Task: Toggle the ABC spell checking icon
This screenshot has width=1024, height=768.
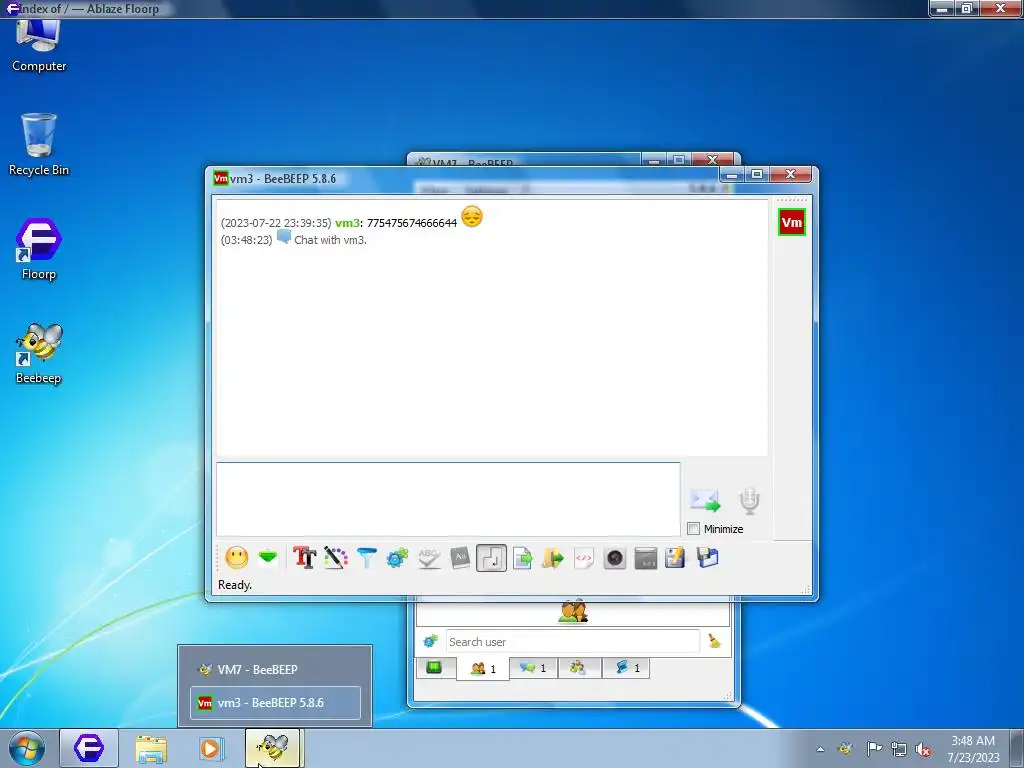Action: coord(428,558)
